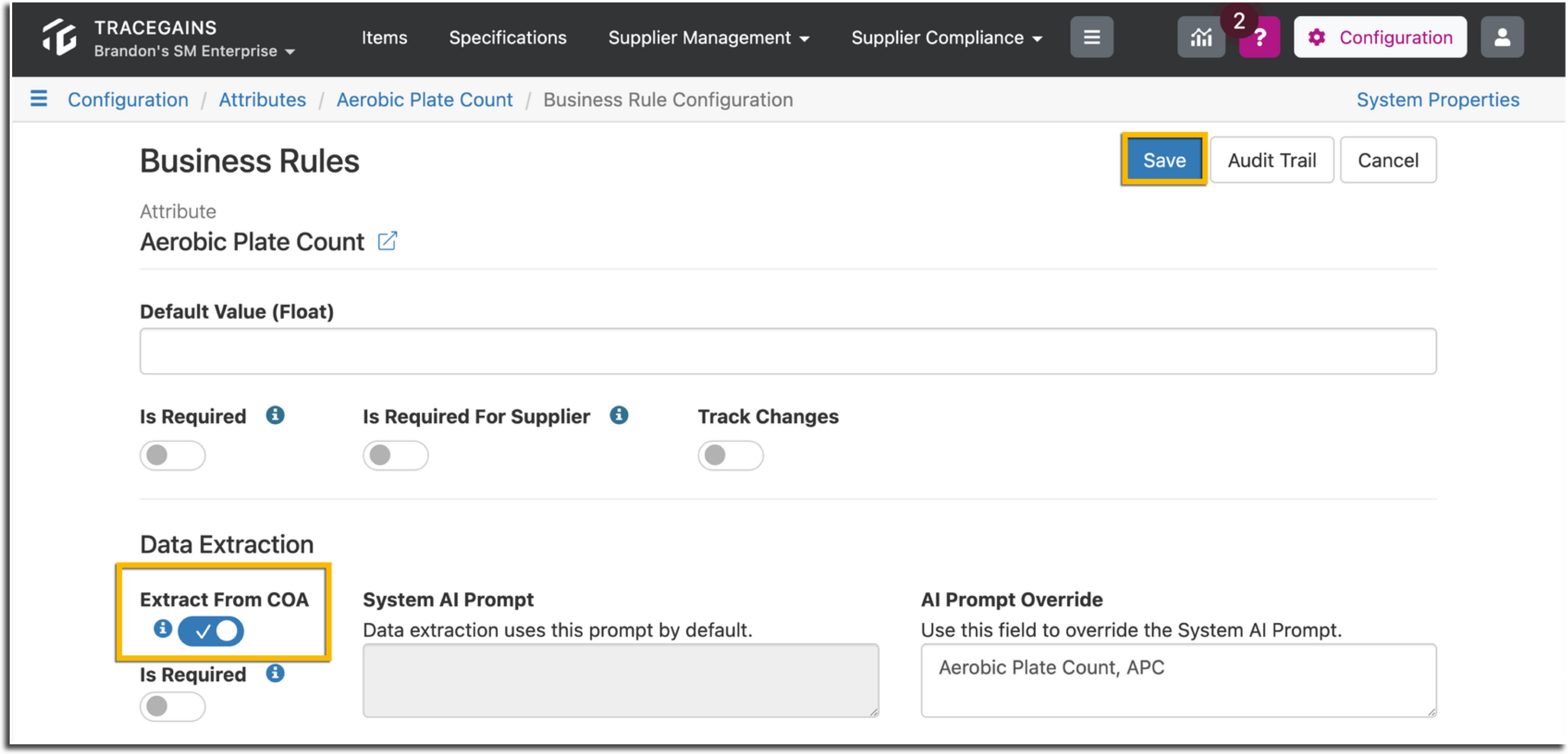Go to Specifications menu item
This screenshot has height=754, width=1568.
click(508, 38)
